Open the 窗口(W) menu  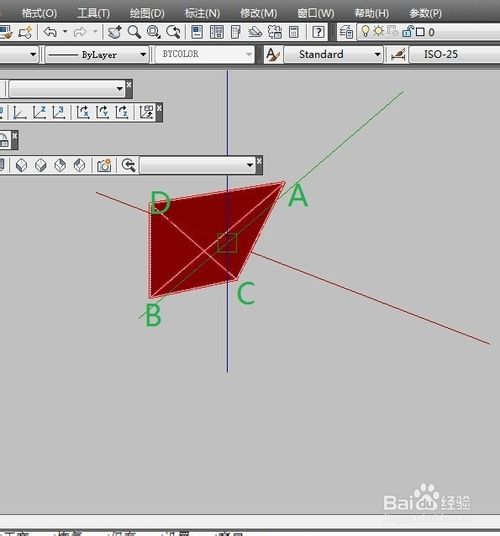315,13
